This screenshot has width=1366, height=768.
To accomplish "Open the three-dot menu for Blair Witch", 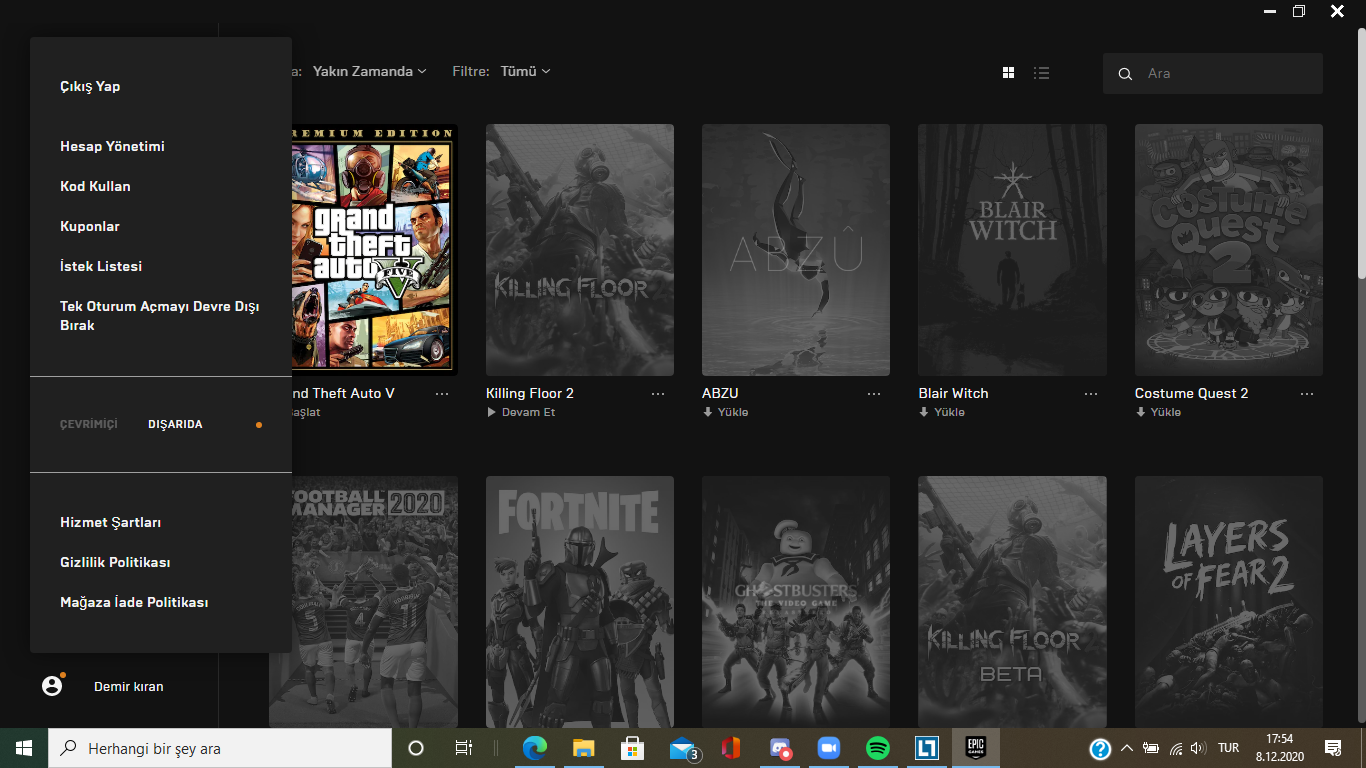I will pos(1091,394).
